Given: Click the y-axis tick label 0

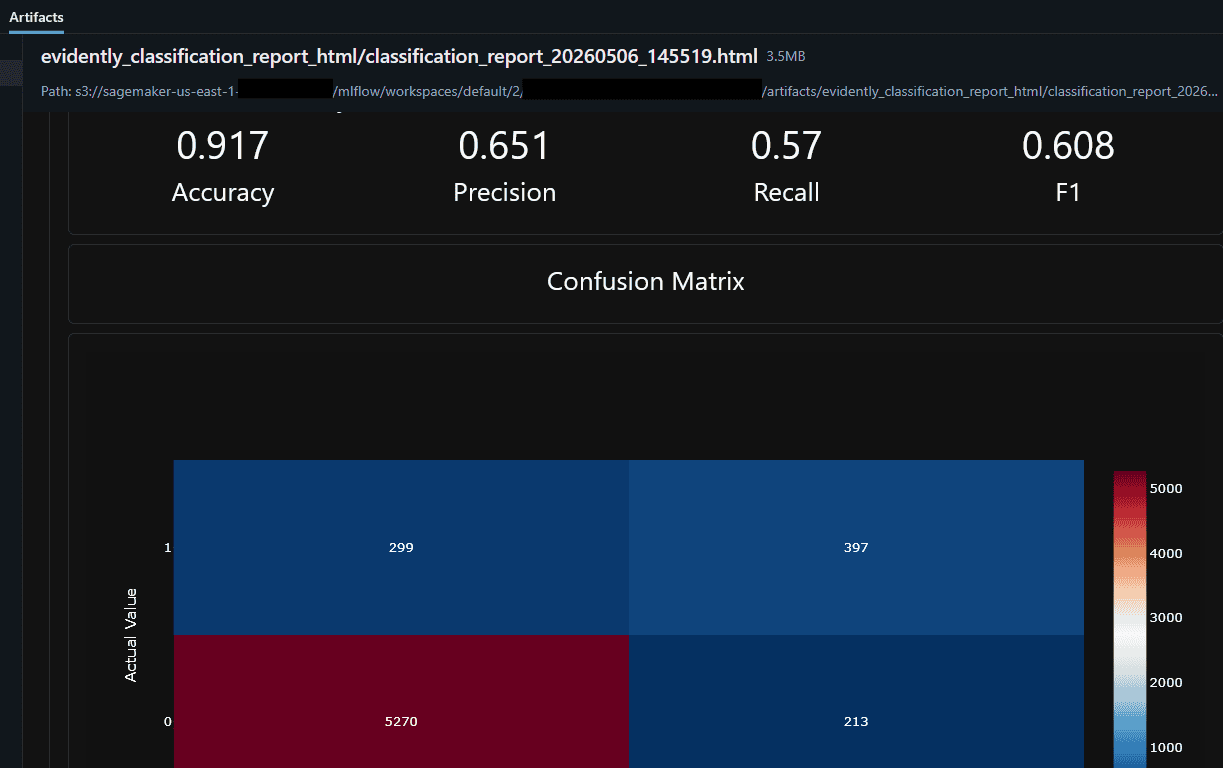Looking at the screenshot, I should pyautogui.click(x=167, y=721).
